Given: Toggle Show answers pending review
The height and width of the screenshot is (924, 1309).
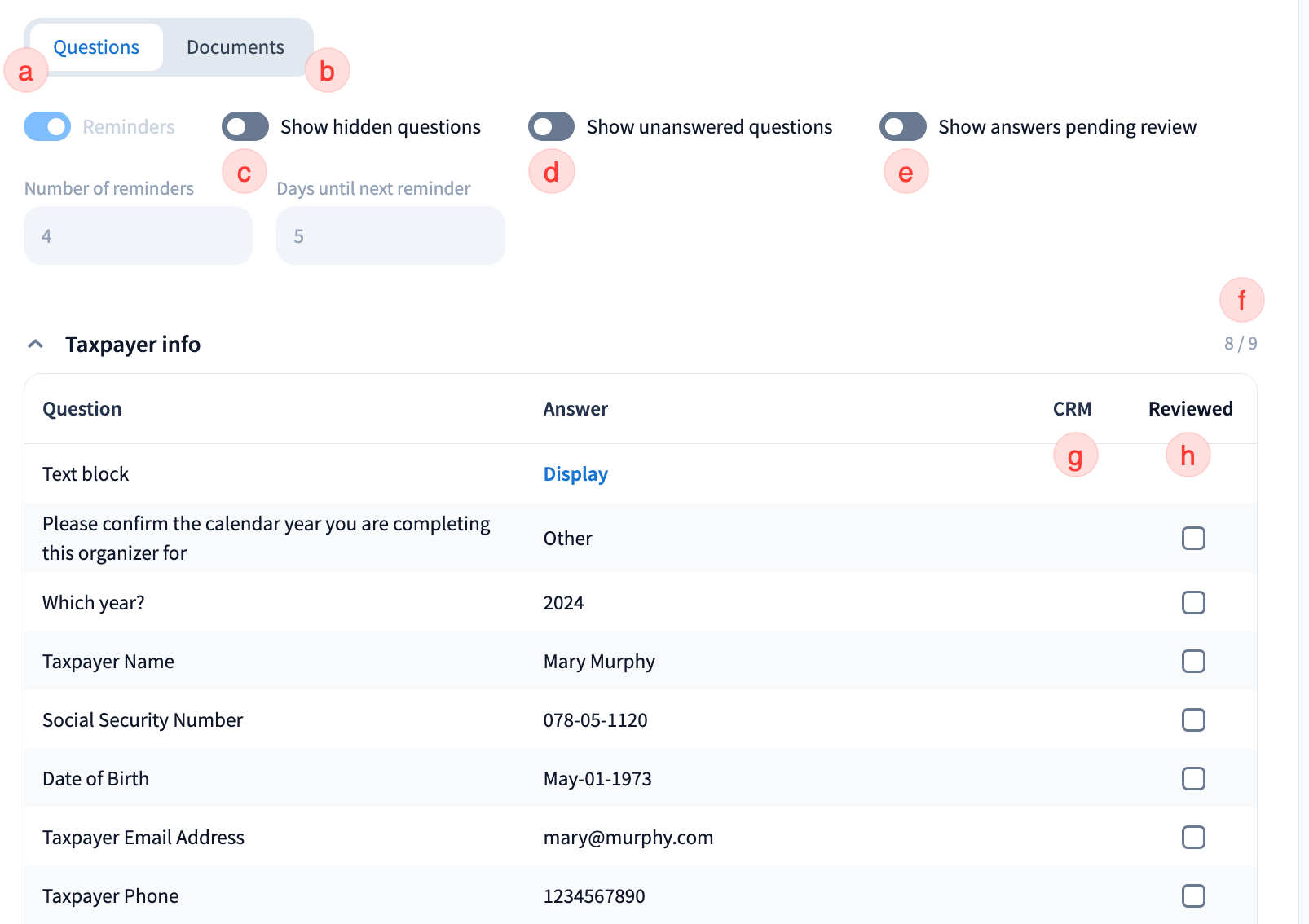Looking at the screenshot, I should click(x=903, y=127).
